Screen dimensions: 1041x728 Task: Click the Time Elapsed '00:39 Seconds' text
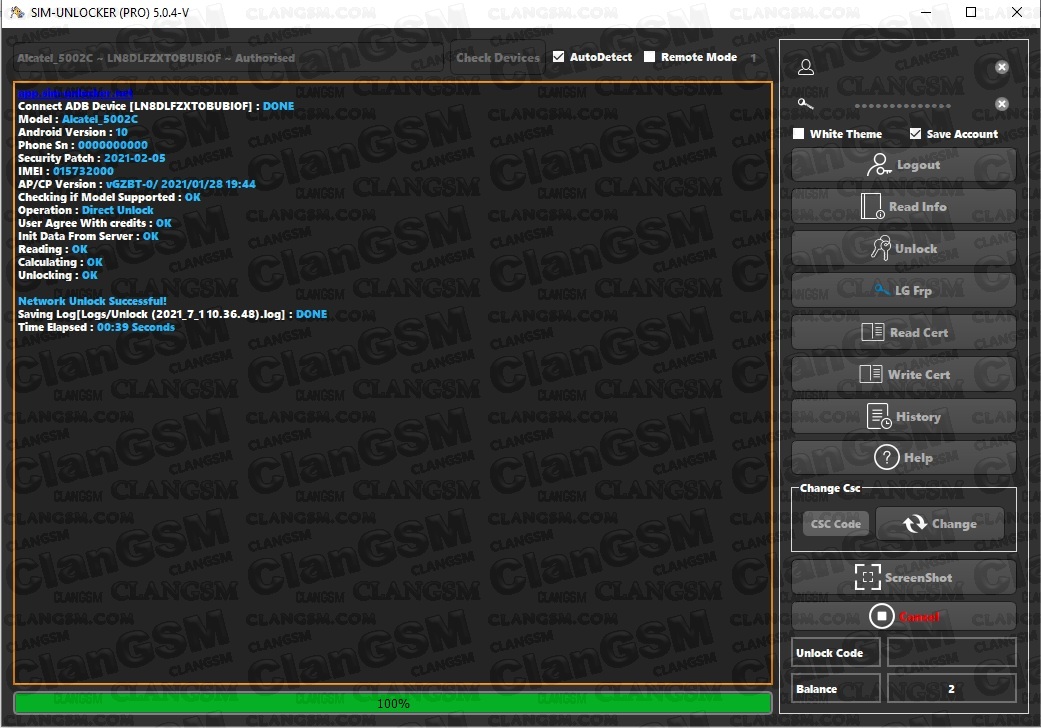[136, 327]
